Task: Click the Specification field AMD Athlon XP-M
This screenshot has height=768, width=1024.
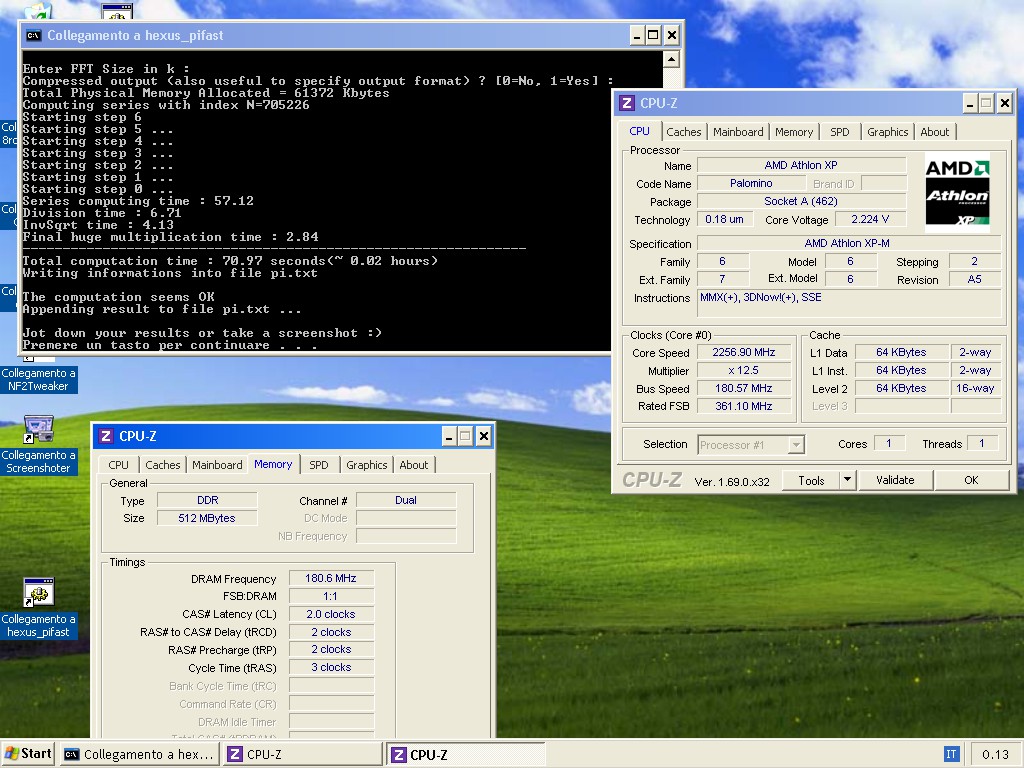Action: coord(848,243)
